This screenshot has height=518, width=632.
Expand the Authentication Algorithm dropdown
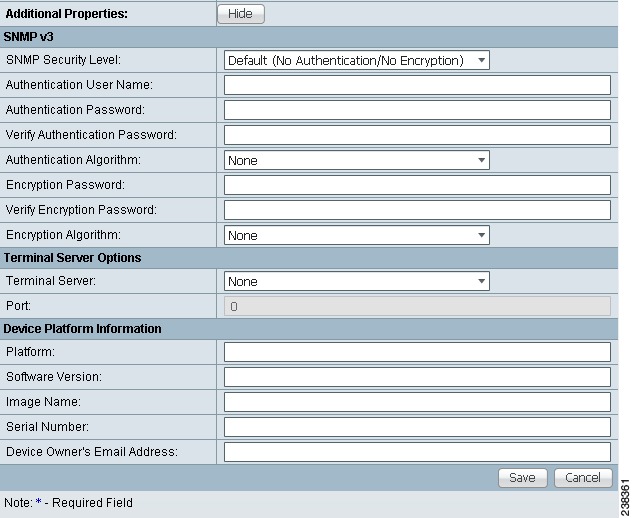[357, 160]
